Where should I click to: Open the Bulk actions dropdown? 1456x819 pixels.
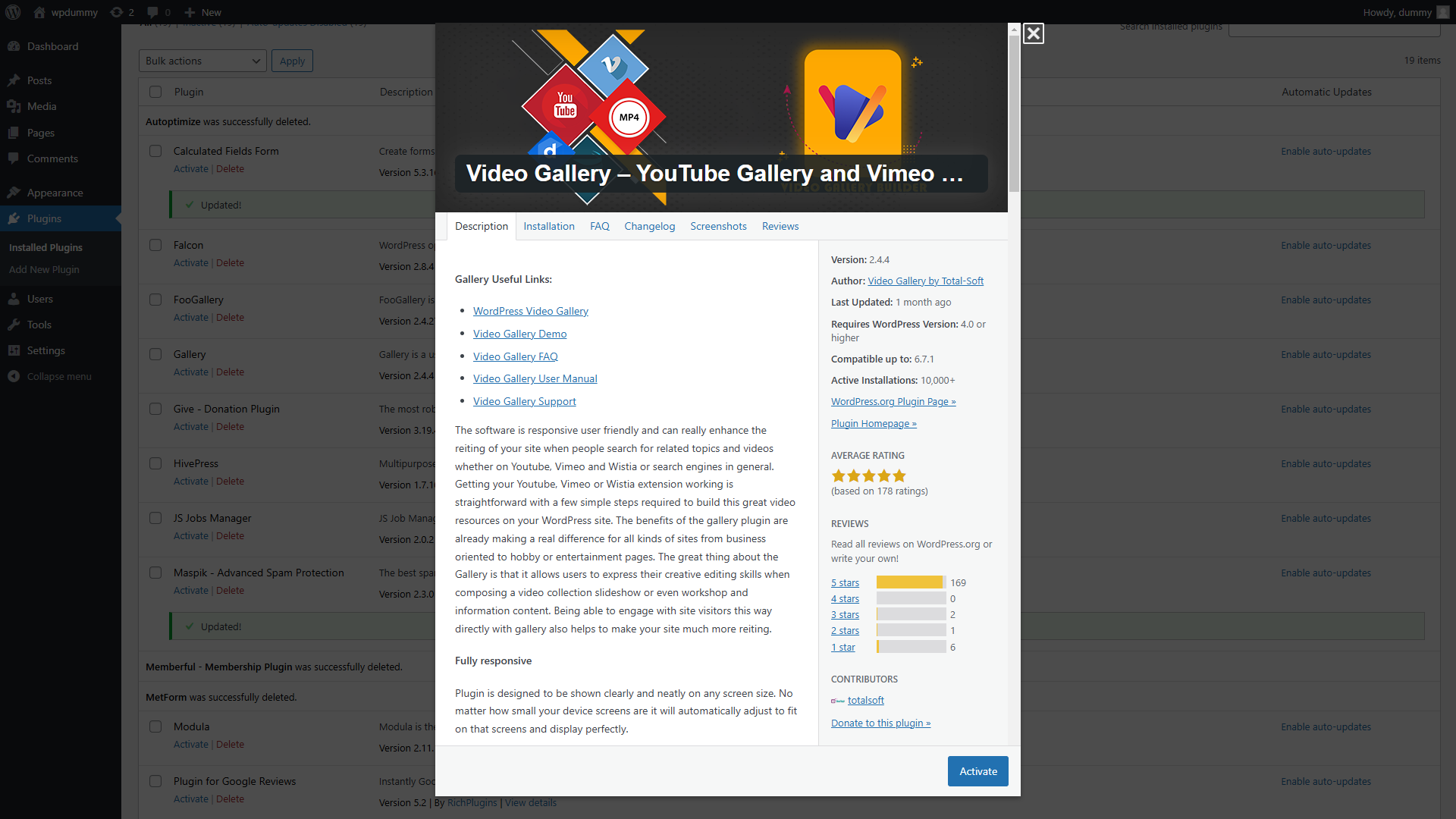coord(202,61)
